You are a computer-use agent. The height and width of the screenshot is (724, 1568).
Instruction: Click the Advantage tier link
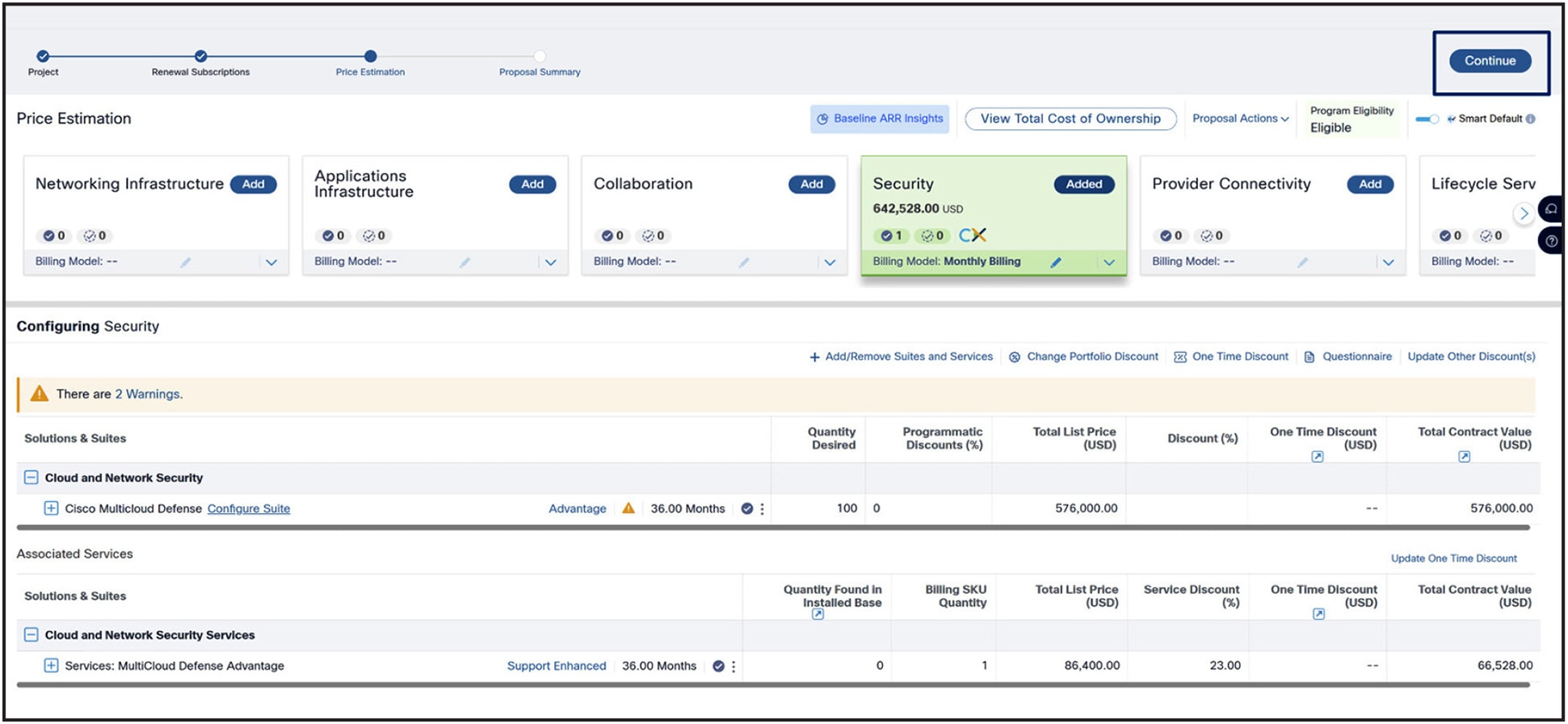click(x=577, y=509)
